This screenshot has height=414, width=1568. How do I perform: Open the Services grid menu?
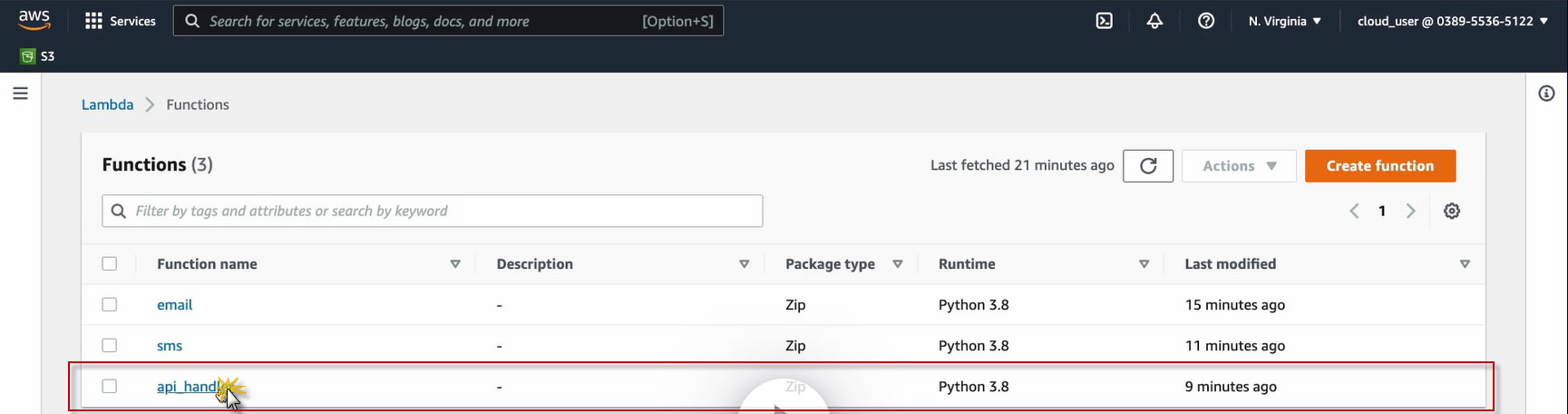pyautogui.click(x=120, y=21)
